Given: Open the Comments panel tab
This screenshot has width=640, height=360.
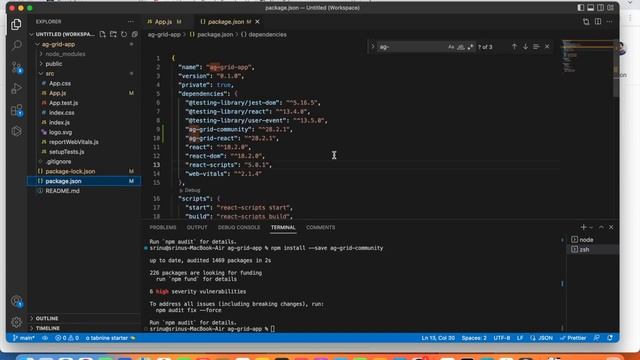Looking at the screenshot, I should pos(320,227).
